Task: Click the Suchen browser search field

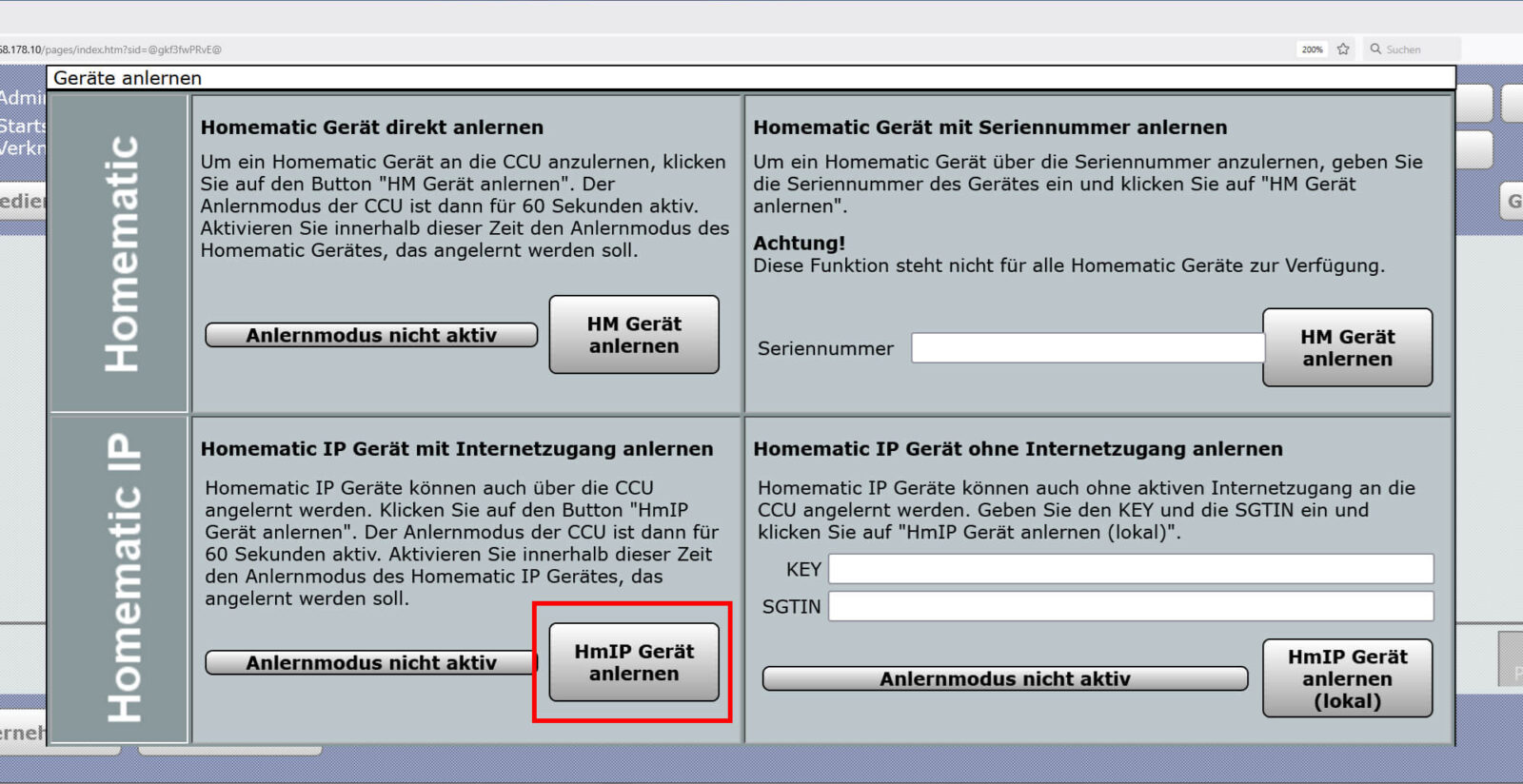Action: click(x=1418, y=49)
